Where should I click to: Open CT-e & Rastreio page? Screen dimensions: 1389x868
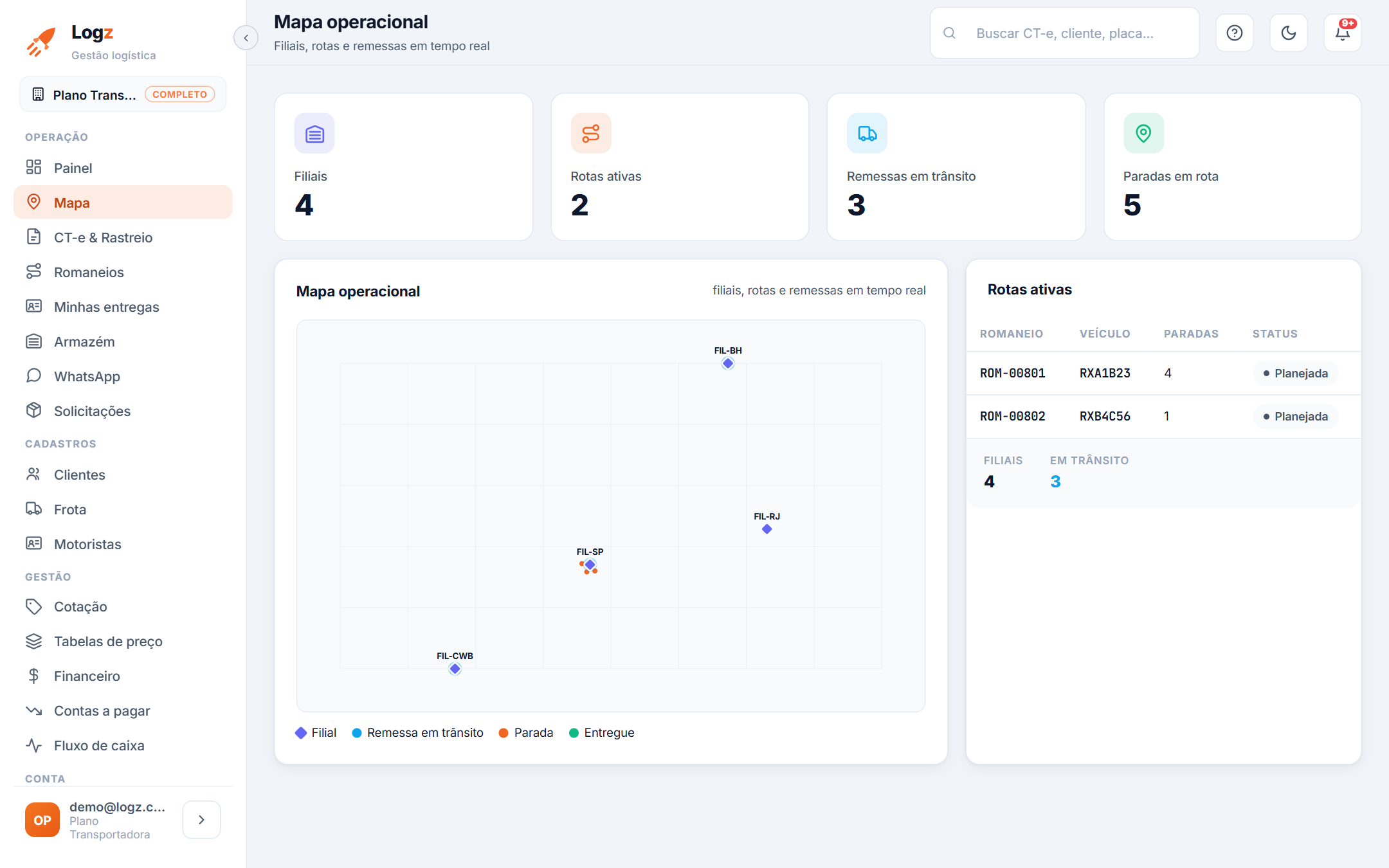pos(123,237)
